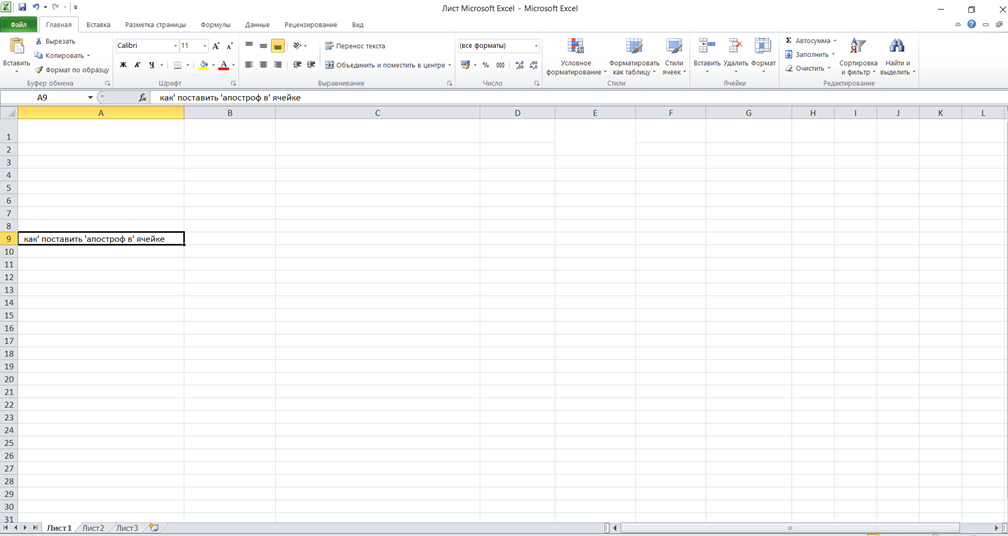1008x536 pixels.
Task: Click the percent style number format icon
Action: point(486,65)
